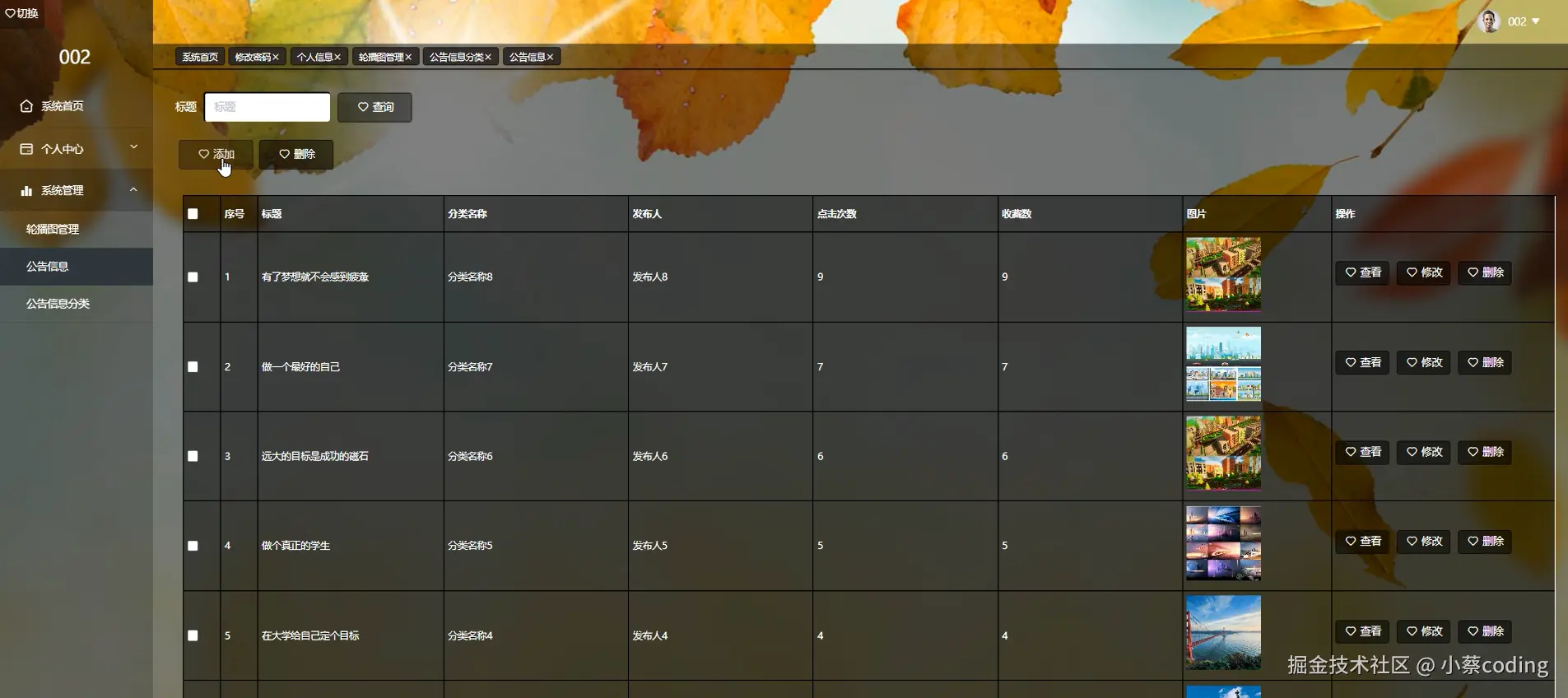This screenshot has height=698, width=1568.
Task: Click 删除 for row 5
Action: (x=1485, y=631)
